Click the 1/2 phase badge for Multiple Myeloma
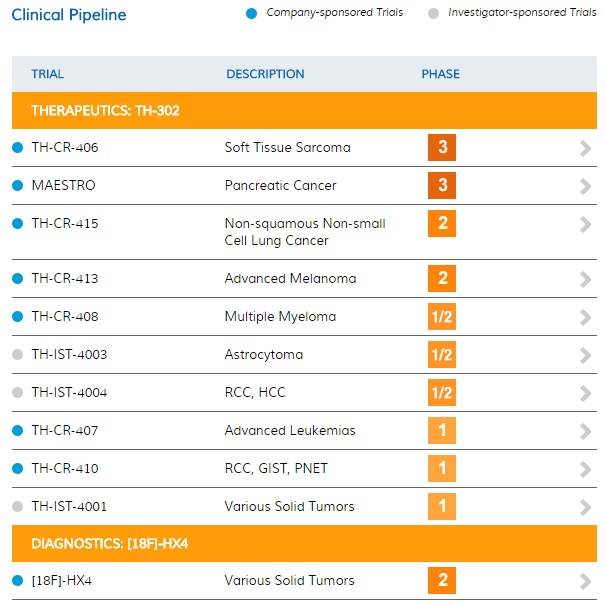 (441, 317)
